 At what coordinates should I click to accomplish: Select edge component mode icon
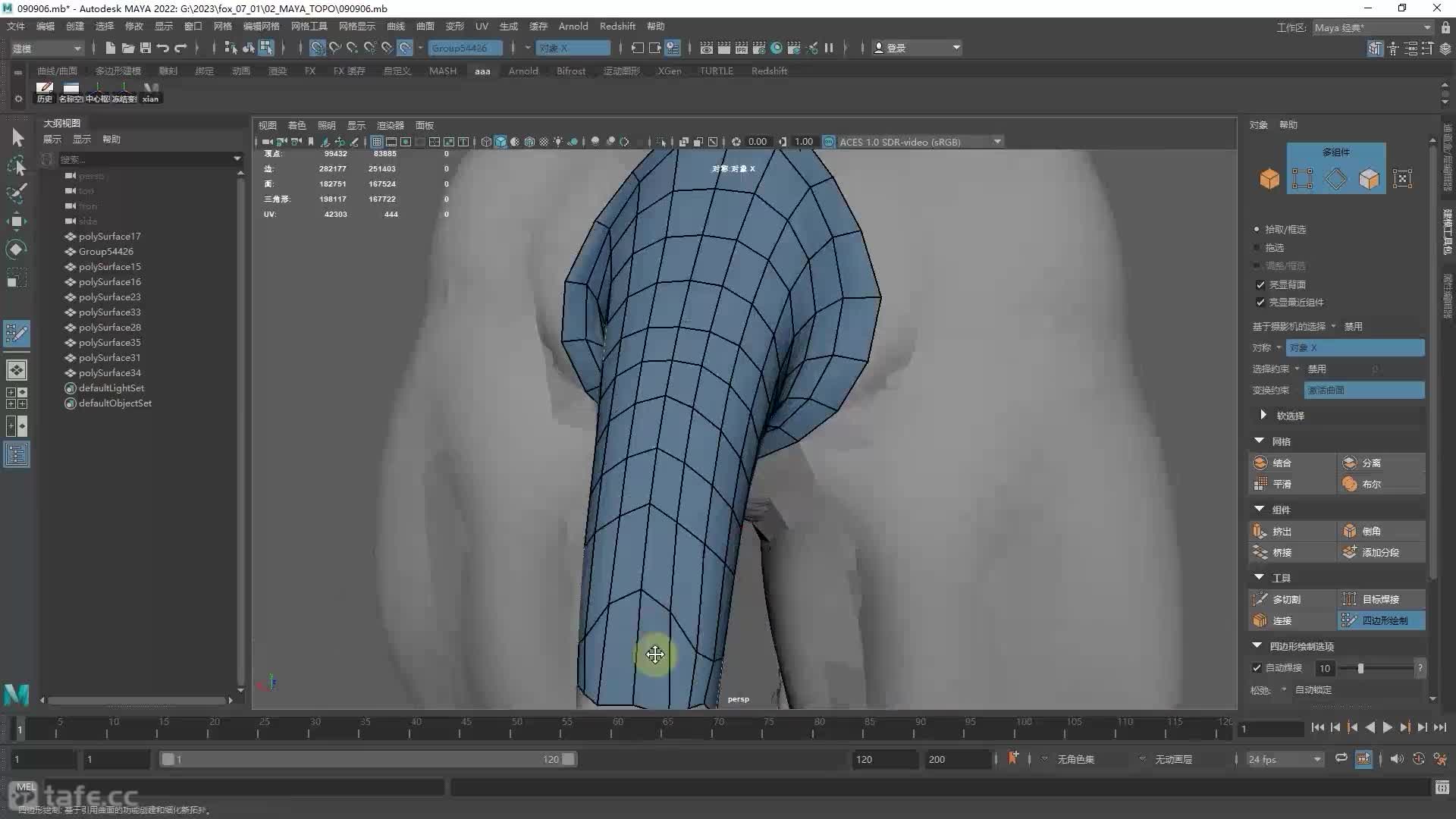1336,179
